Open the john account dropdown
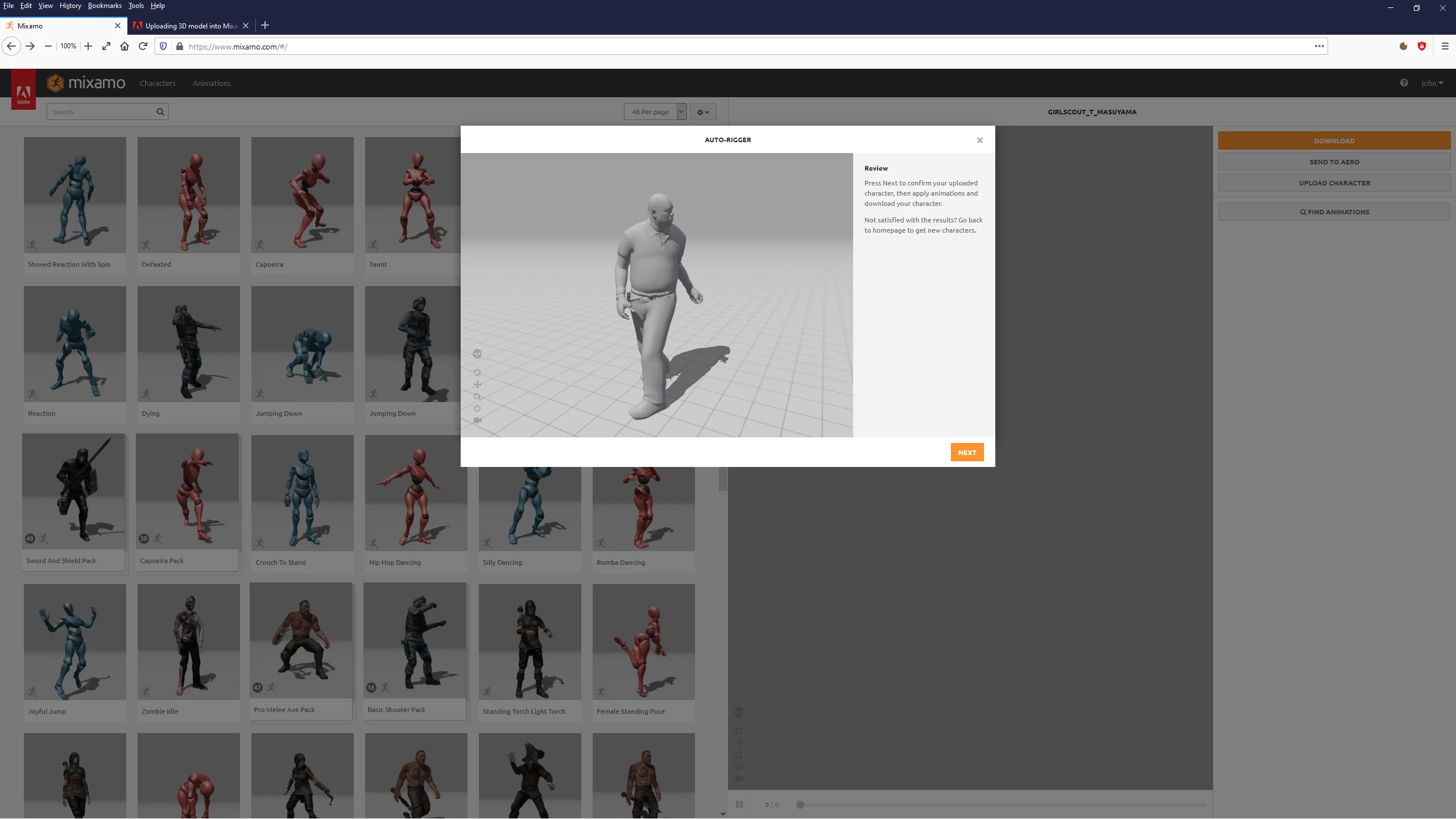1456x819 pixels. (x=1432, y=83)
